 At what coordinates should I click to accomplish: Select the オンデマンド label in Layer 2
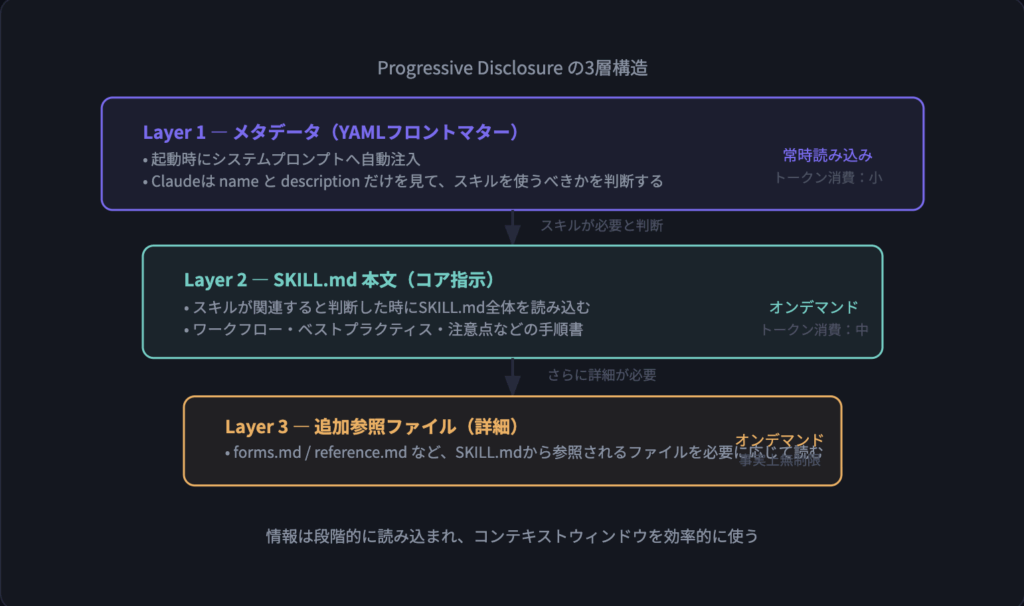[813, 307]
